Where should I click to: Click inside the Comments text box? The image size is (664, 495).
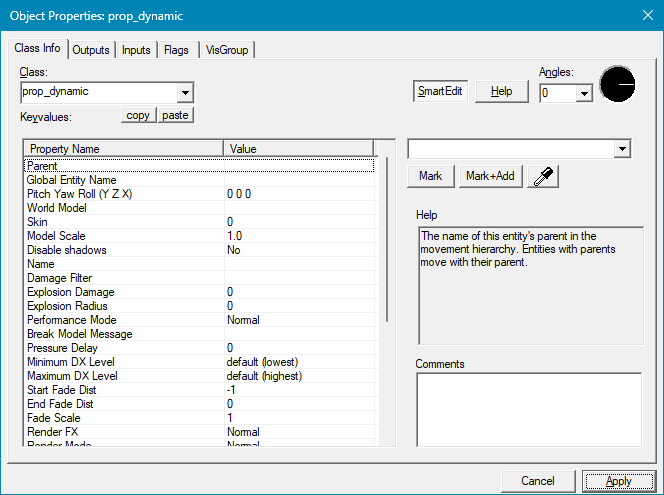click(x=527, y=408)
